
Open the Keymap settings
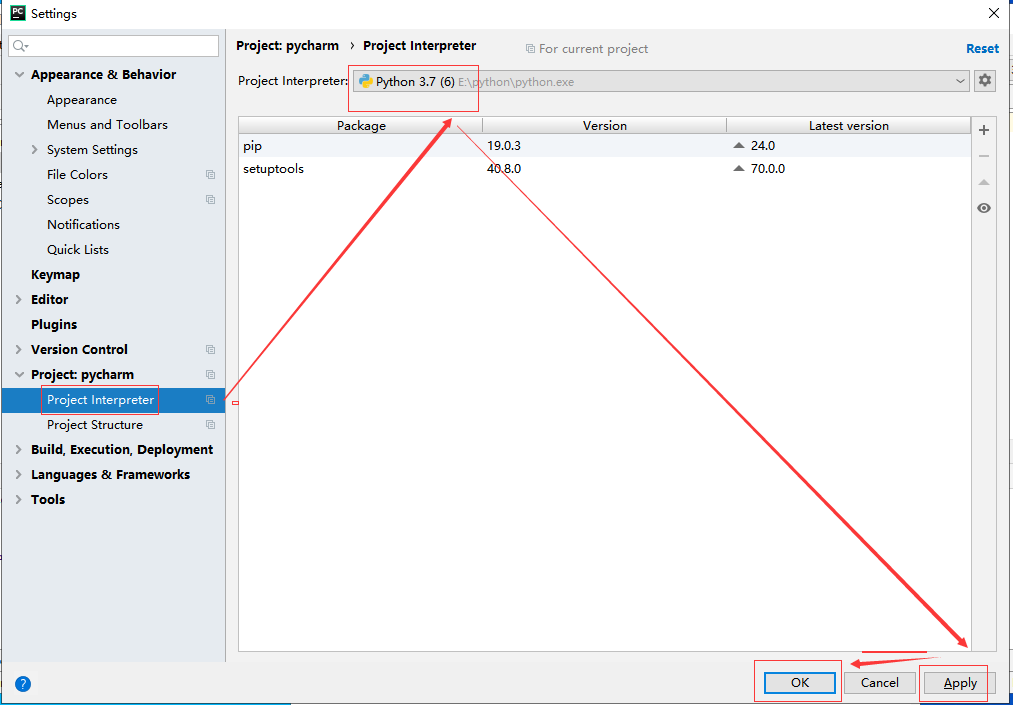tap(56, 275)
